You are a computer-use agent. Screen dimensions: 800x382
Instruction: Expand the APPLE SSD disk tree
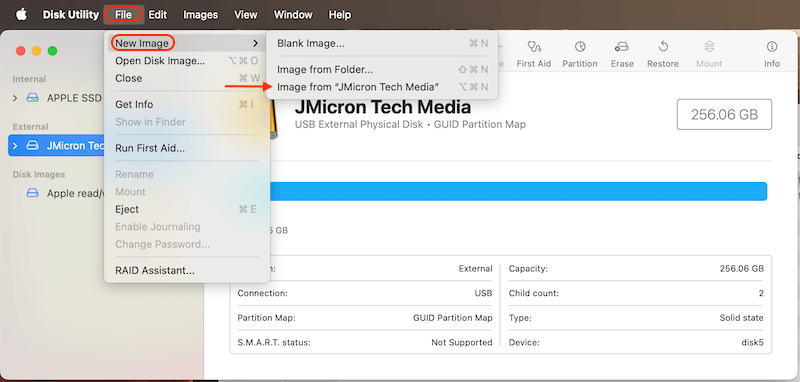tap(15, 98)
